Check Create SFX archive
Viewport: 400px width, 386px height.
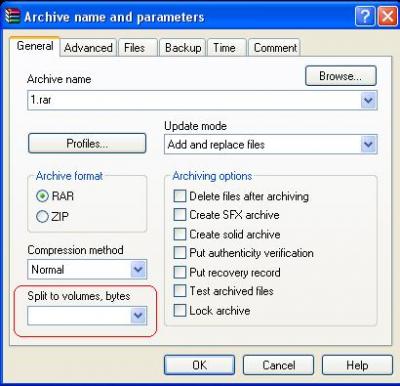click(180, 215)
